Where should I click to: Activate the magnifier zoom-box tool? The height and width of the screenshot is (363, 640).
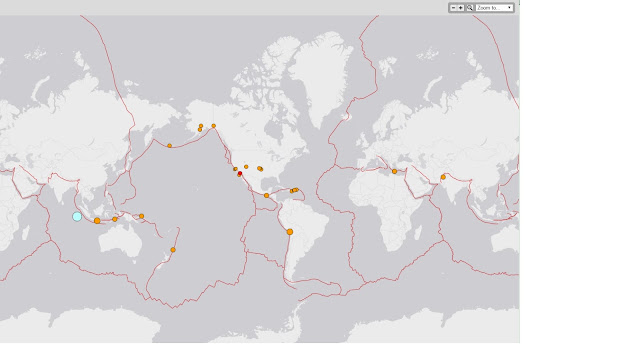(x=469, y=8)
